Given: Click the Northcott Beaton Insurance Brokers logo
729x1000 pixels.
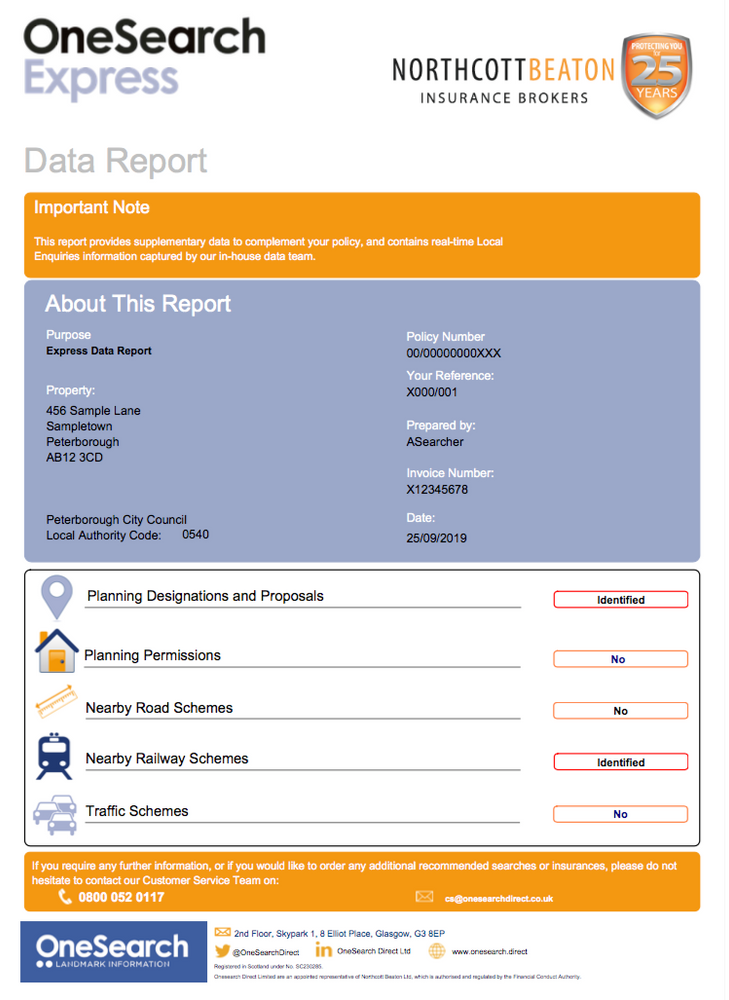Looking at the screenshot, I should [503, 80].
